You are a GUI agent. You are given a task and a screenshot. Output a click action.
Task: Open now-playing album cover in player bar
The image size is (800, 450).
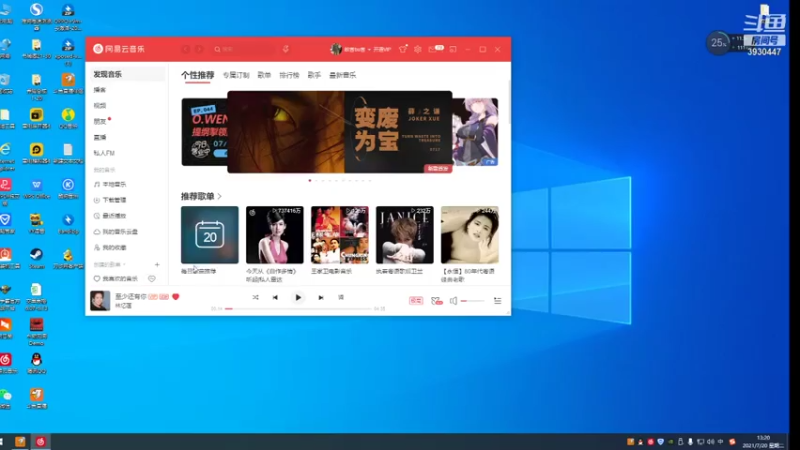tap(100, 301)
